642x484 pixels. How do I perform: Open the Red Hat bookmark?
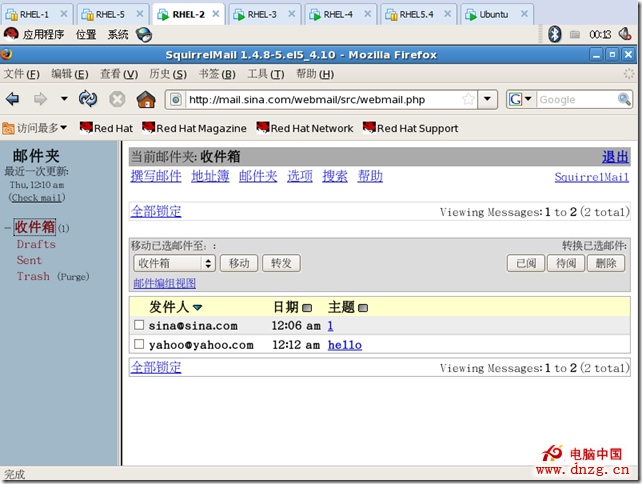(106, 128)
